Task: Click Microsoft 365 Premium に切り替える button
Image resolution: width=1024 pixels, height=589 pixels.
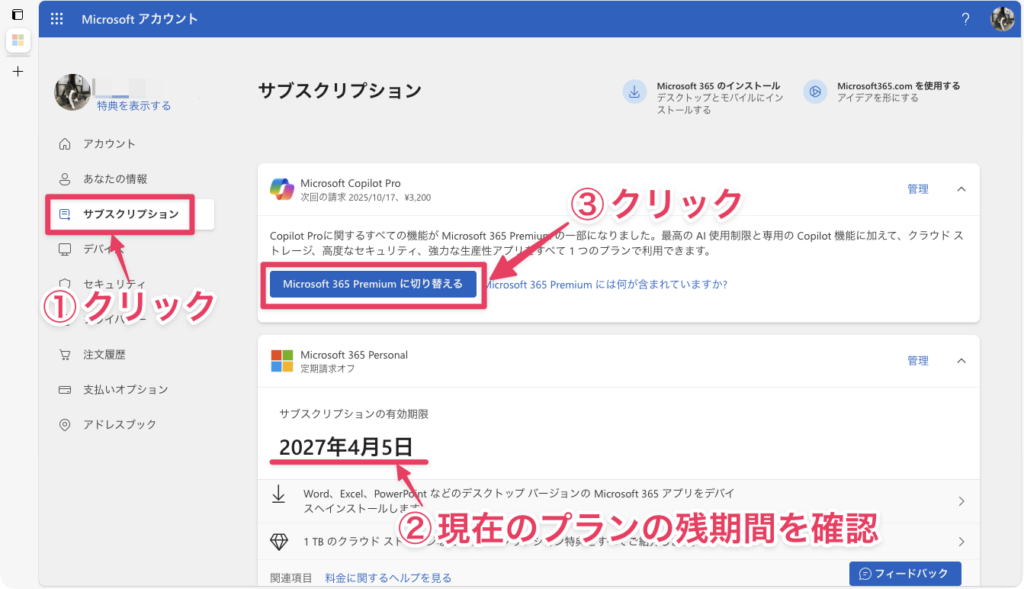Action: [x=373, y=284]
